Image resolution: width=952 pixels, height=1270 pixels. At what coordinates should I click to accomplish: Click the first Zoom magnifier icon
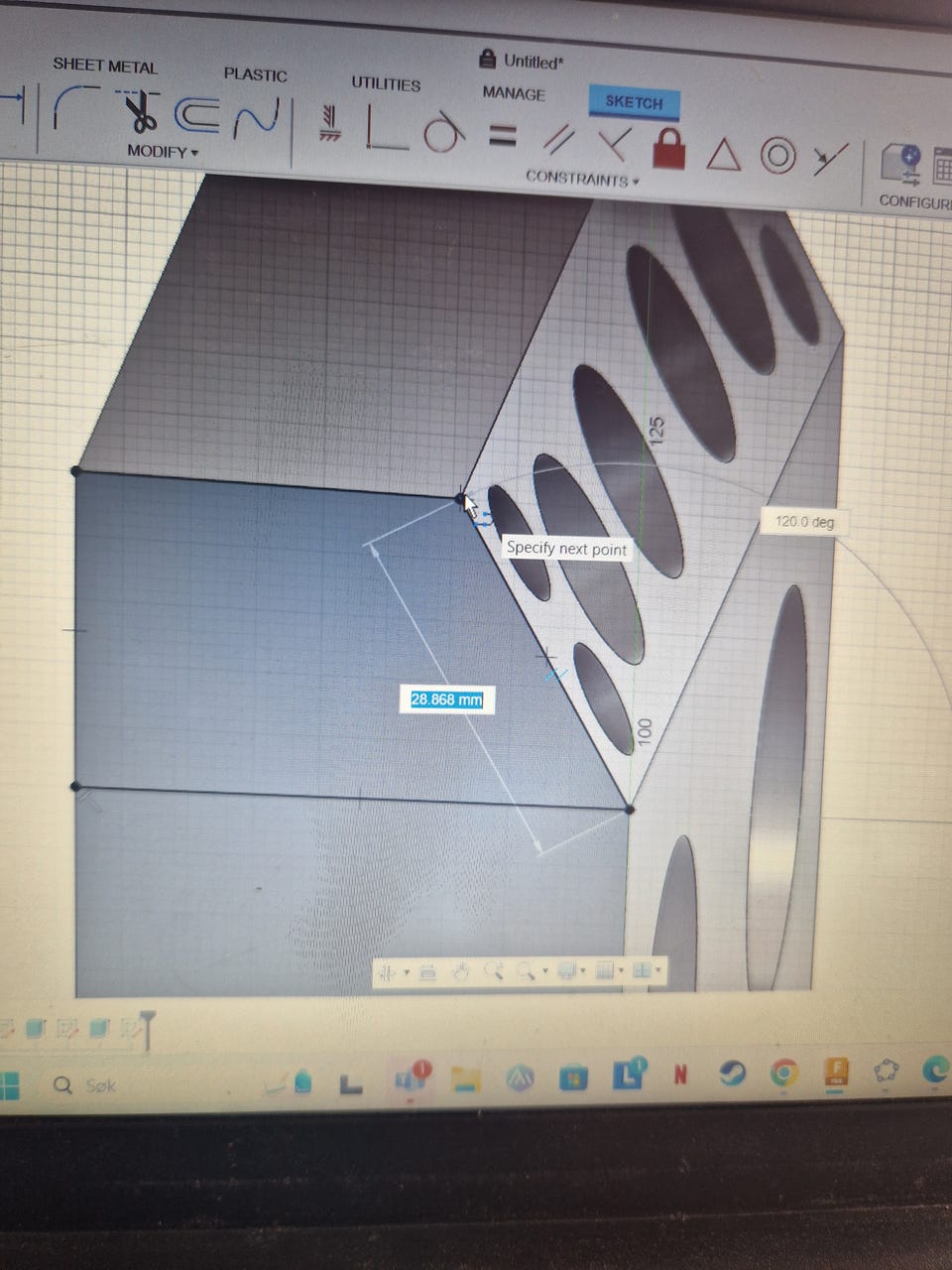(x=494, y=971)
